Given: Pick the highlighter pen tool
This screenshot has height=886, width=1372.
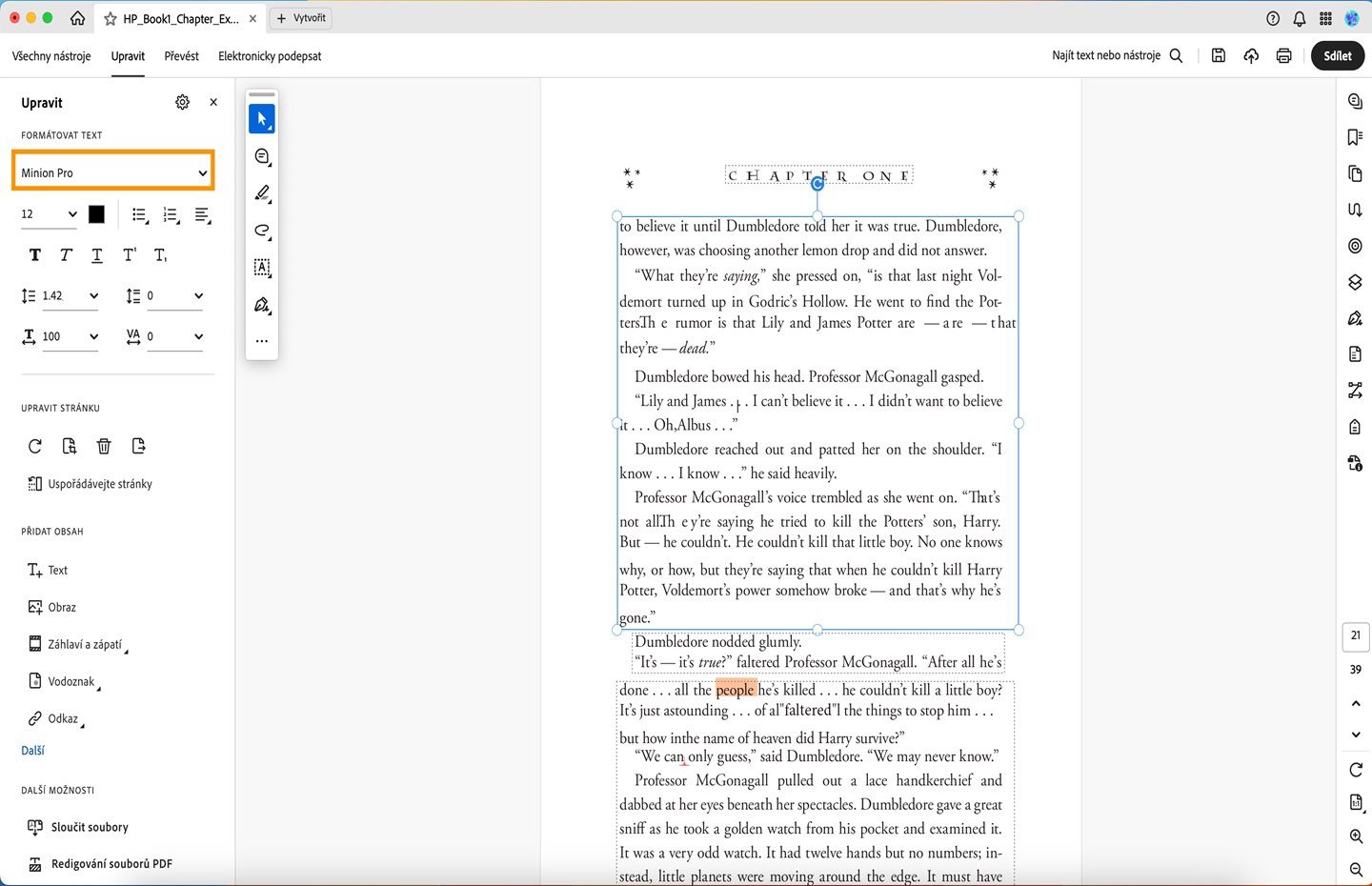Looking at the screenshot, I should pos(262,193).
